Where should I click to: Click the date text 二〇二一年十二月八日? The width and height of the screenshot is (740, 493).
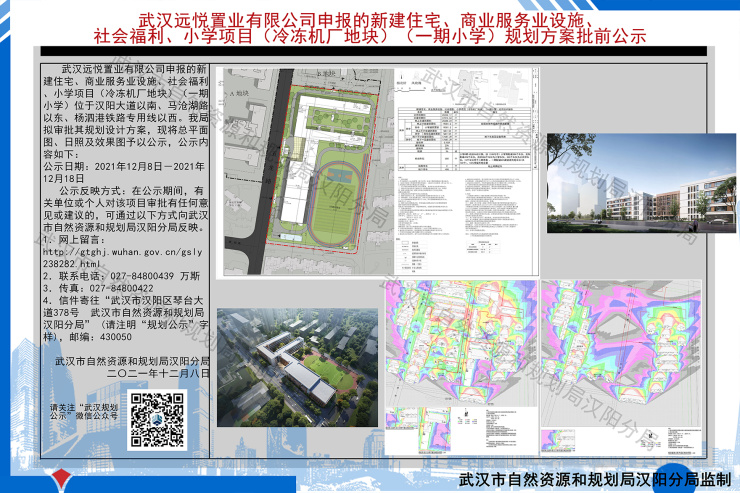coord(158,374)
